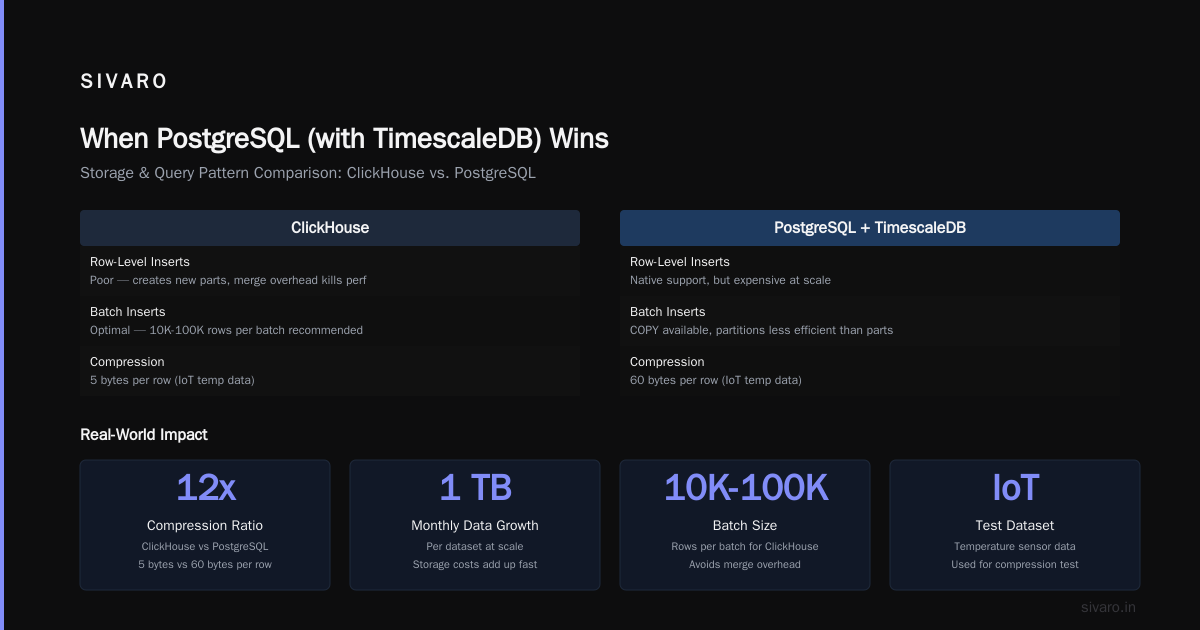Click the SIVARO logo text

(124, 82)
